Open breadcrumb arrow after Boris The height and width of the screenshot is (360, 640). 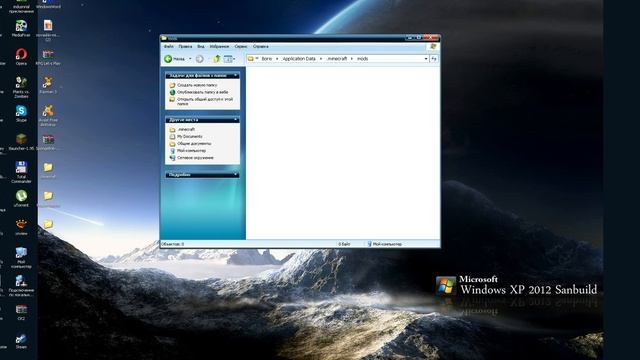click(x=277, y=59)
